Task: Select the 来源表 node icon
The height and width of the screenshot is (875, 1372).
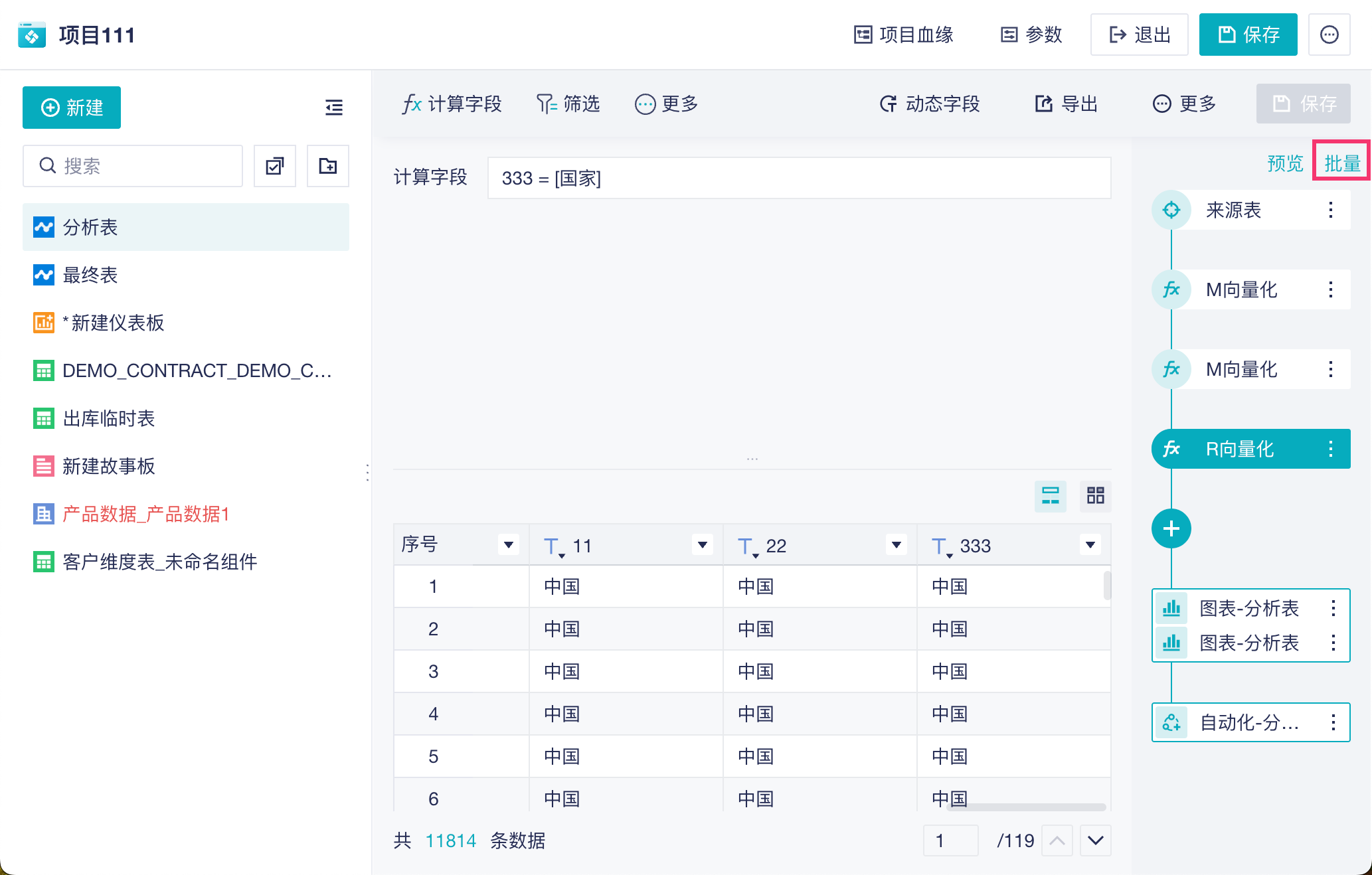Action: (x=1171, y=210)
